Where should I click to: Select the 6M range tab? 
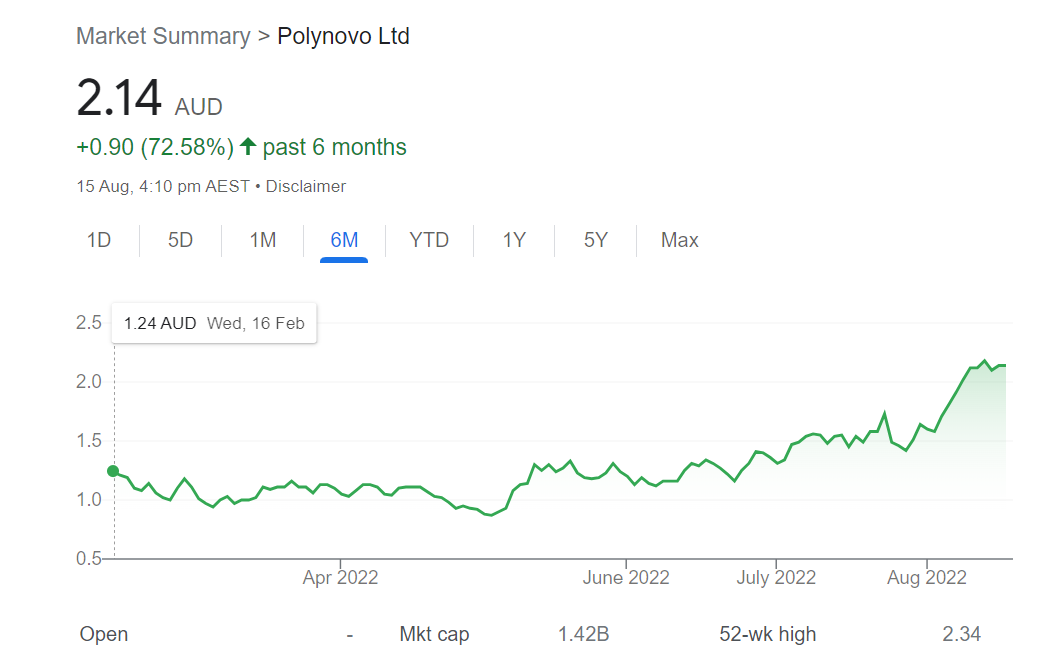click(x=344, y=240)
